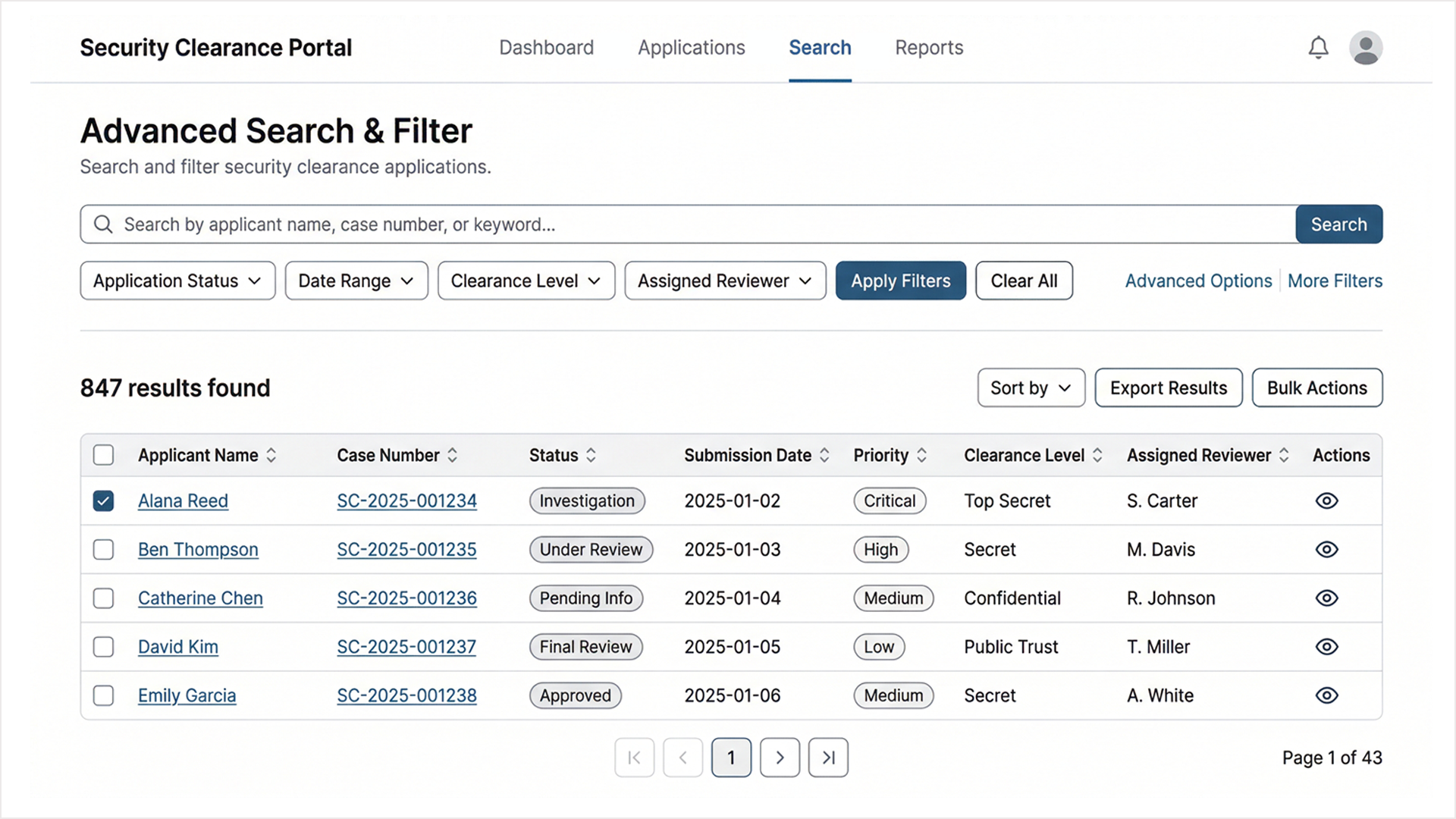Jump to last page arrow
1456x819 pixels.
pyautogui.click(x=828, y=758)
